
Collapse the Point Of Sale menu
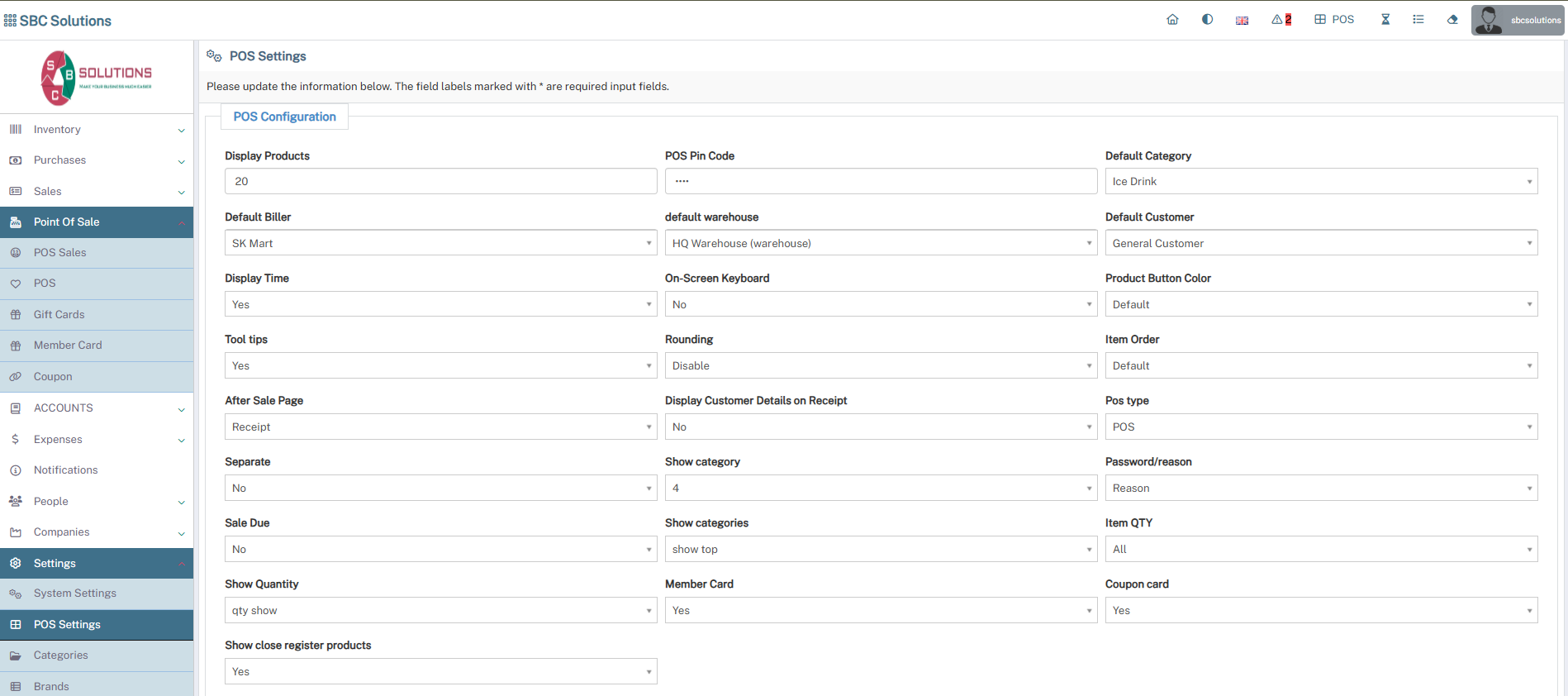97,222
